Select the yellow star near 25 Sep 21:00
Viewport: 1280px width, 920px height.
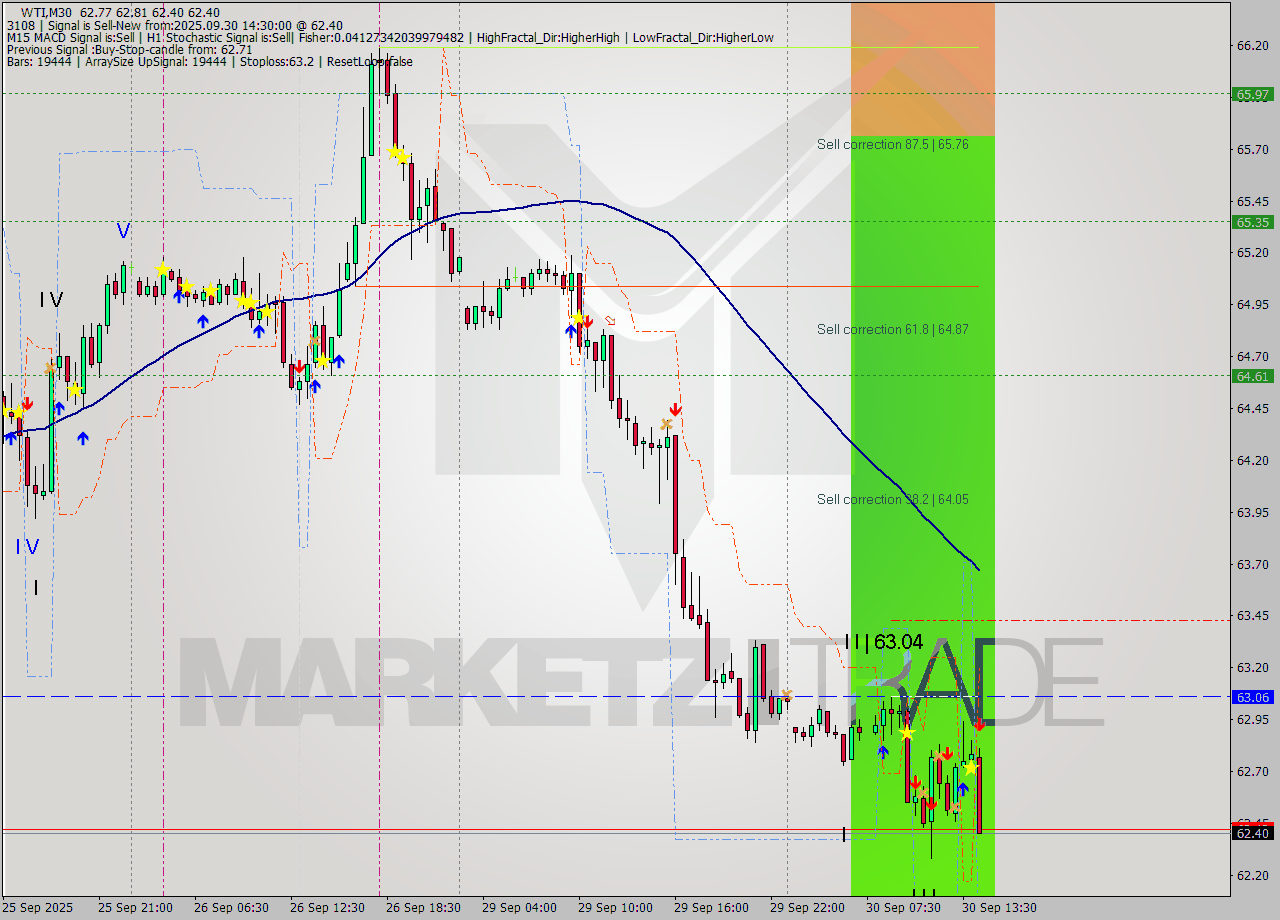click(x=162, y=268)
